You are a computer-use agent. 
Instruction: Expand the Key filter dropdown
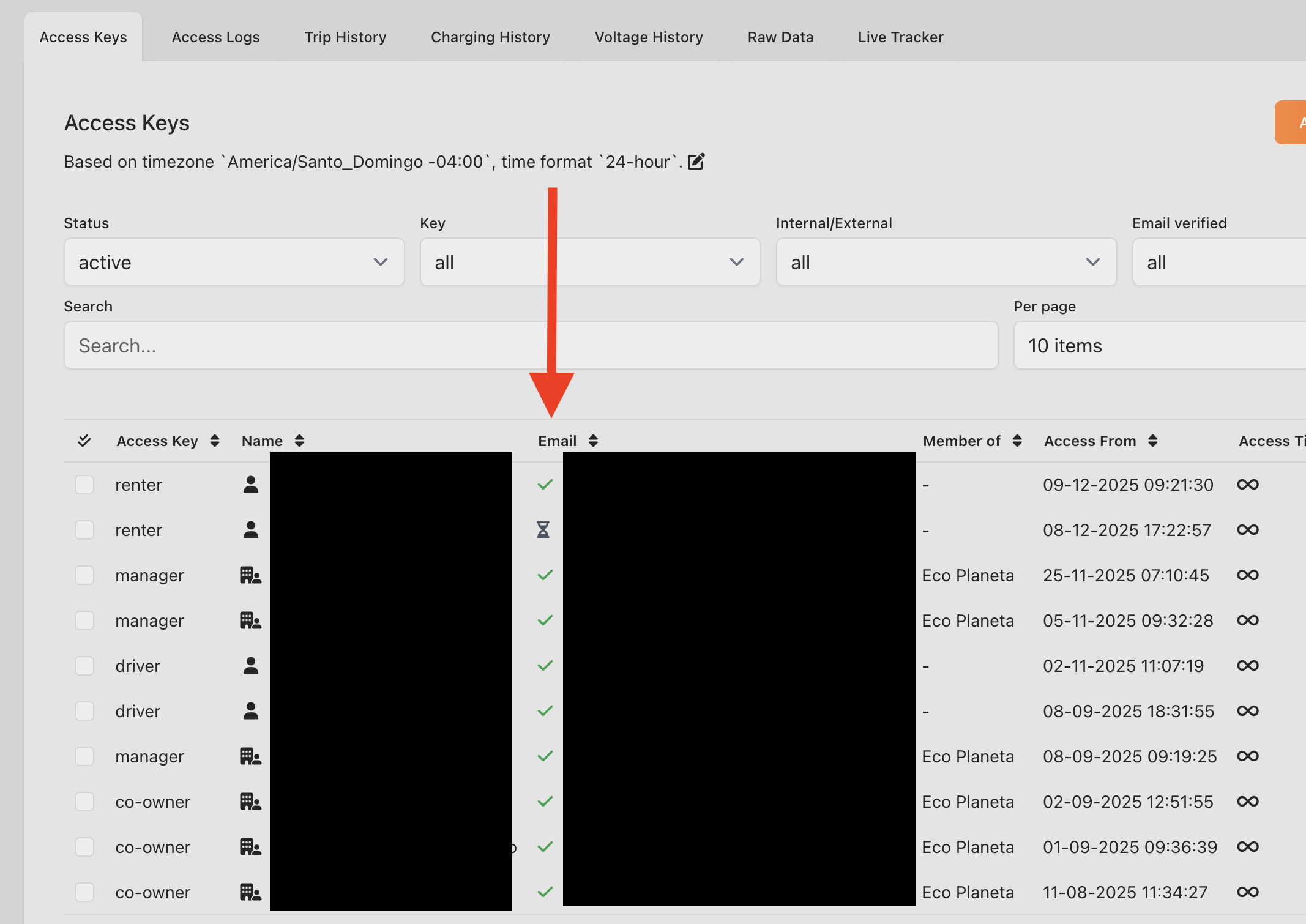(x=590, y=263)
